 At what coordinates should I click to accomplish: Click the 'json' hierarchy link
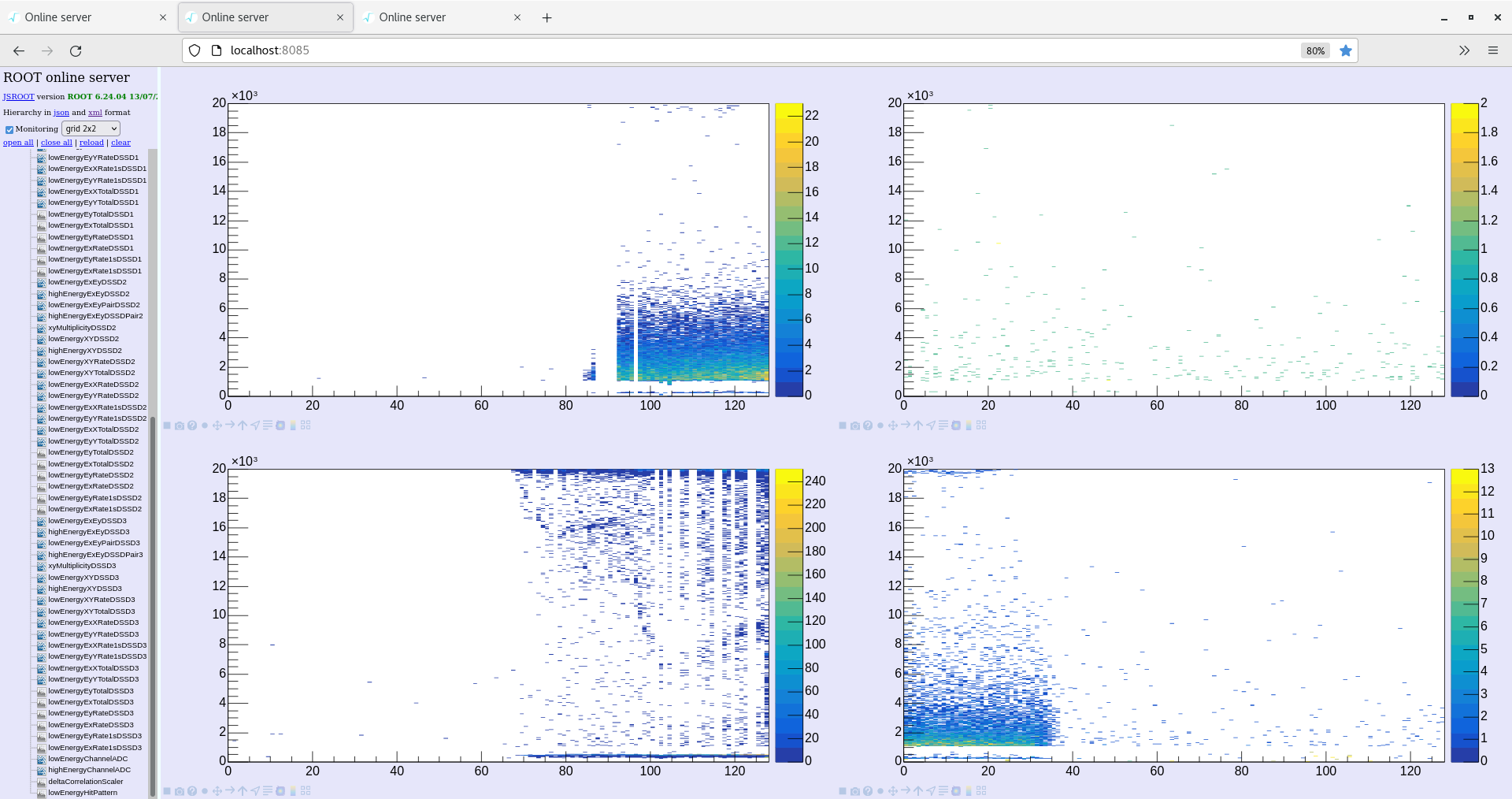click(x=61, y=113)
